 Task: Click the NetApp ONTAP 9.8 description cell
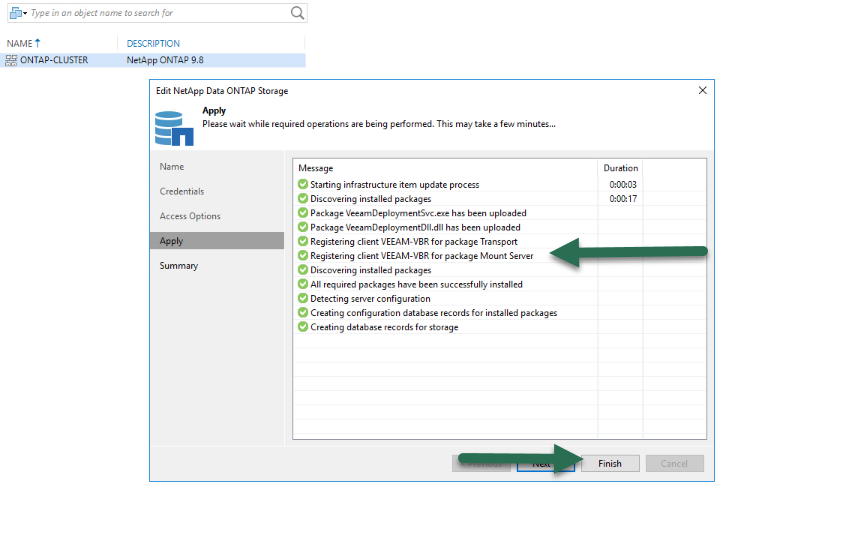tap(165, 60)
